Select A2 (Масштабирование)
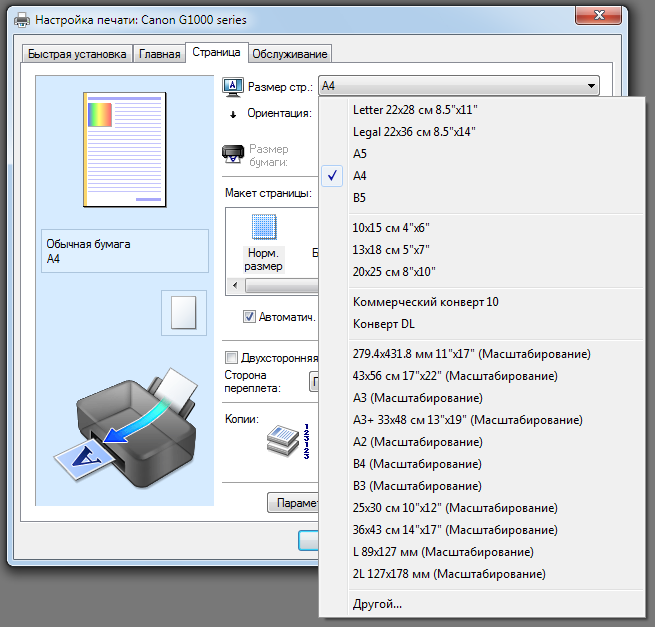This screenshot has width=655, height=627. pos(482,442)
